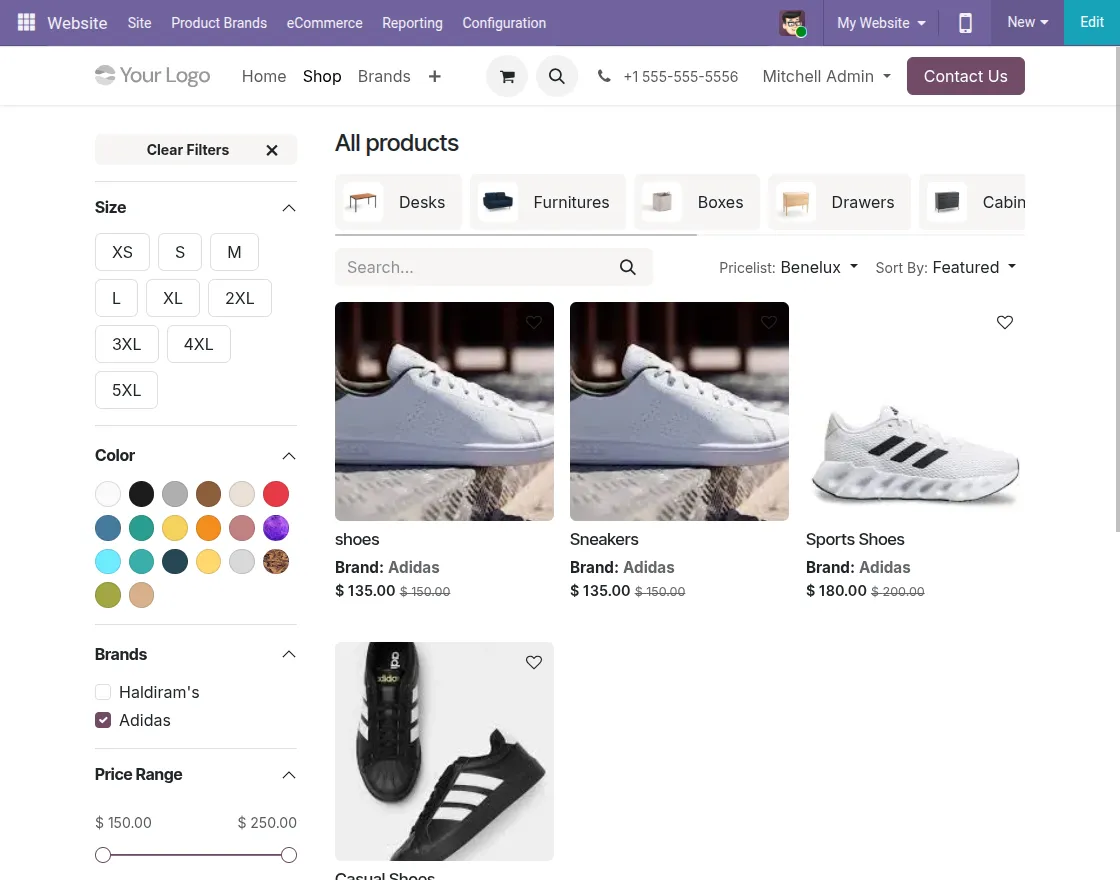Toggle mobile preview phone icon

965,23
